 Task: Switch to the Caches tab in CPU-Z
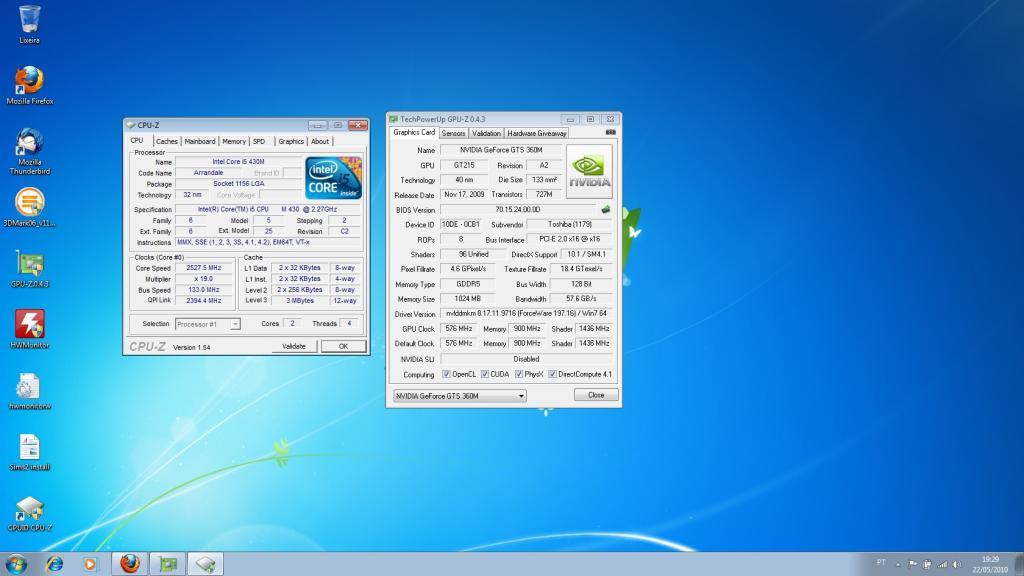pyautogui.click(x=167, y=141)
